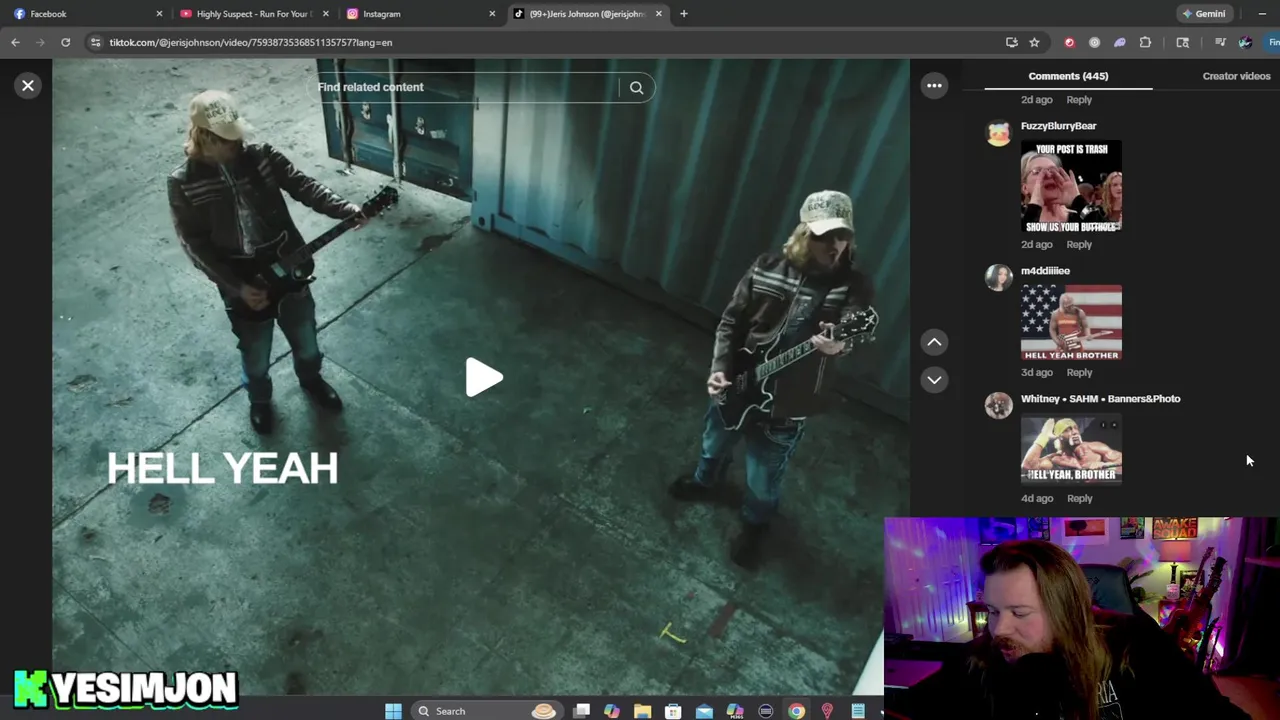Image resolution: width=1280 pixels, height=720 pixels.
Task: Click the site info icon in address bar
Action: [95, 43]
